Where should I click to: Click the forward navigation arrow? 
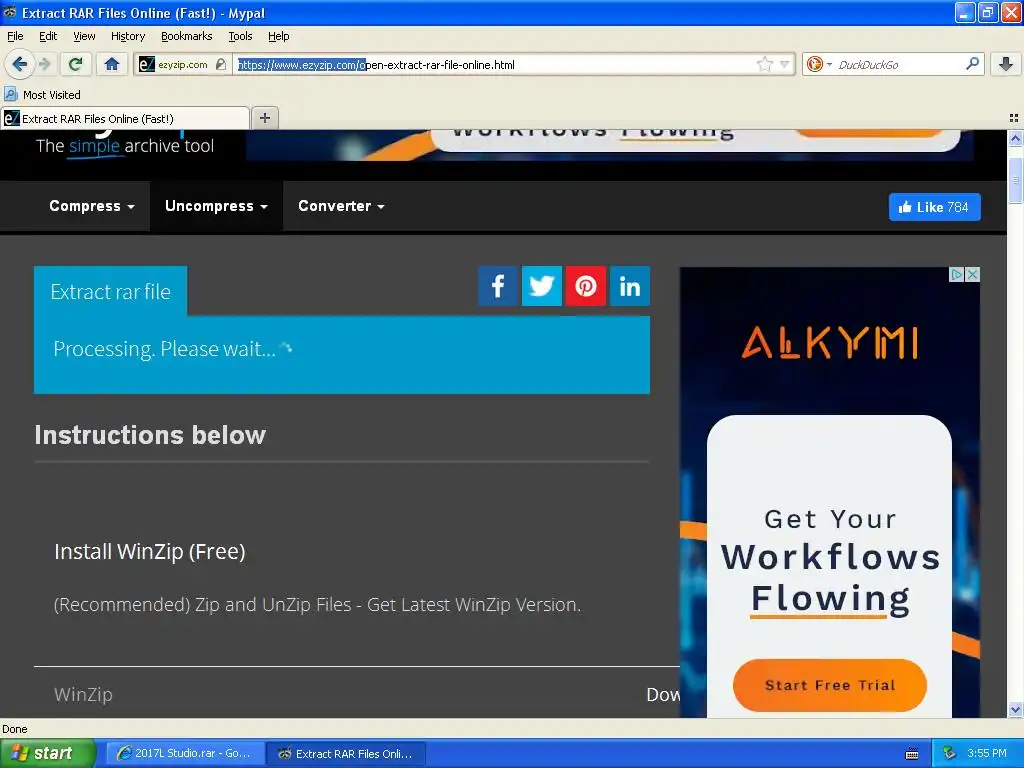click(44, 64)
